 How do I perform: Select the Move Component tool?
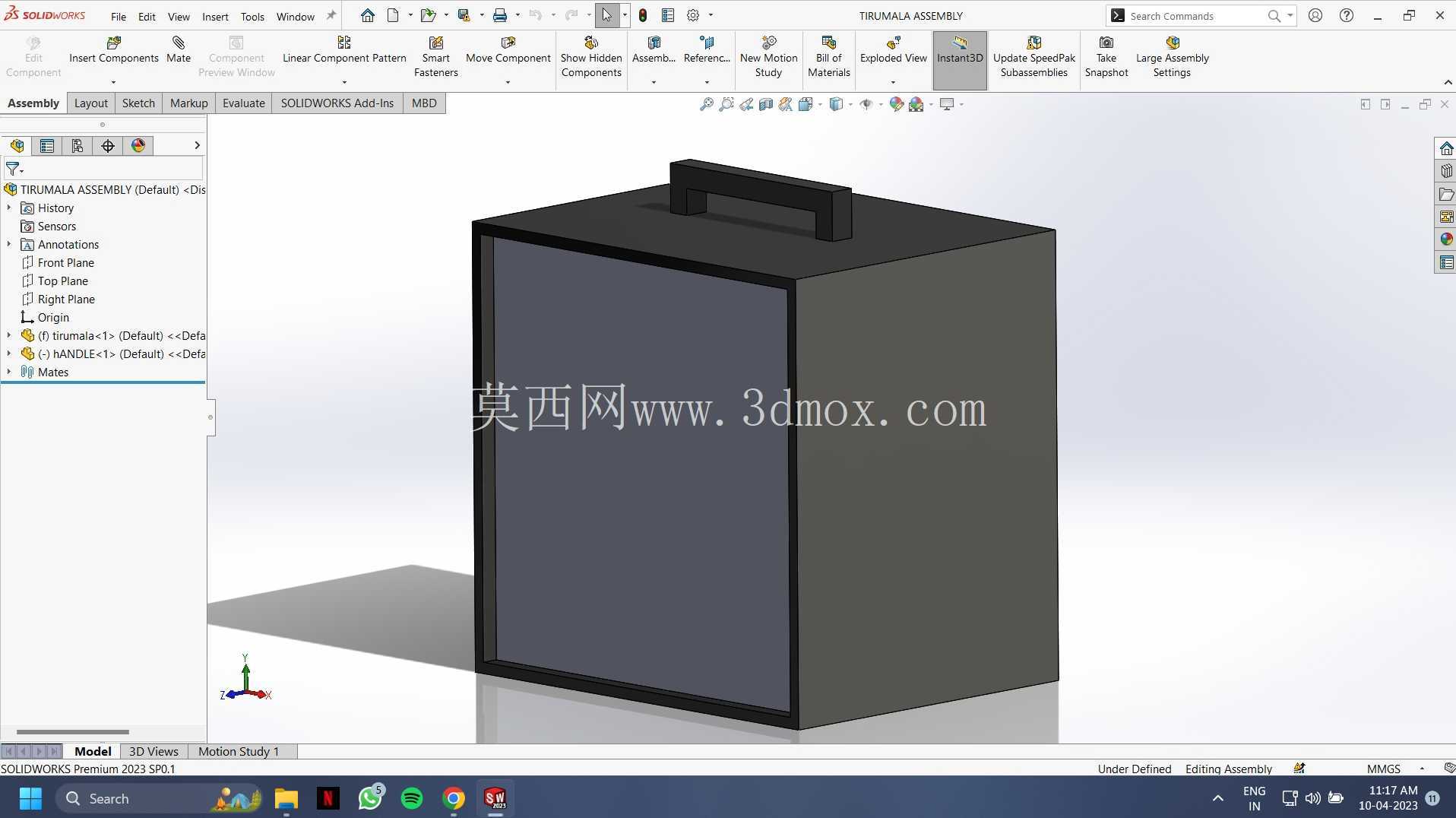[x=508, y=50]
